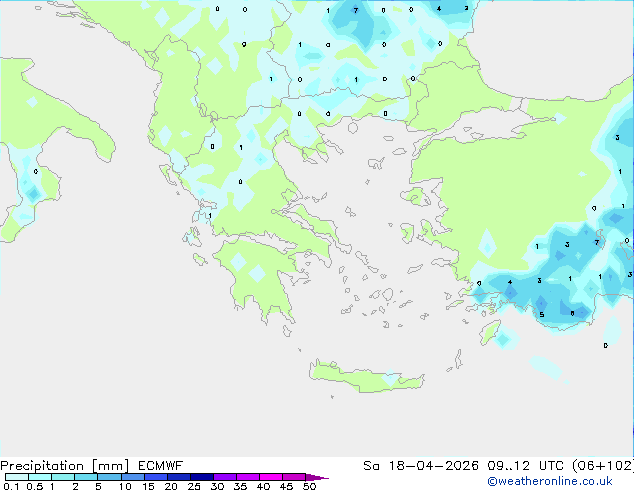The image size is (634, 490).
Task: Click the island of Crete on the map
Action: click(x=366, y=376)
